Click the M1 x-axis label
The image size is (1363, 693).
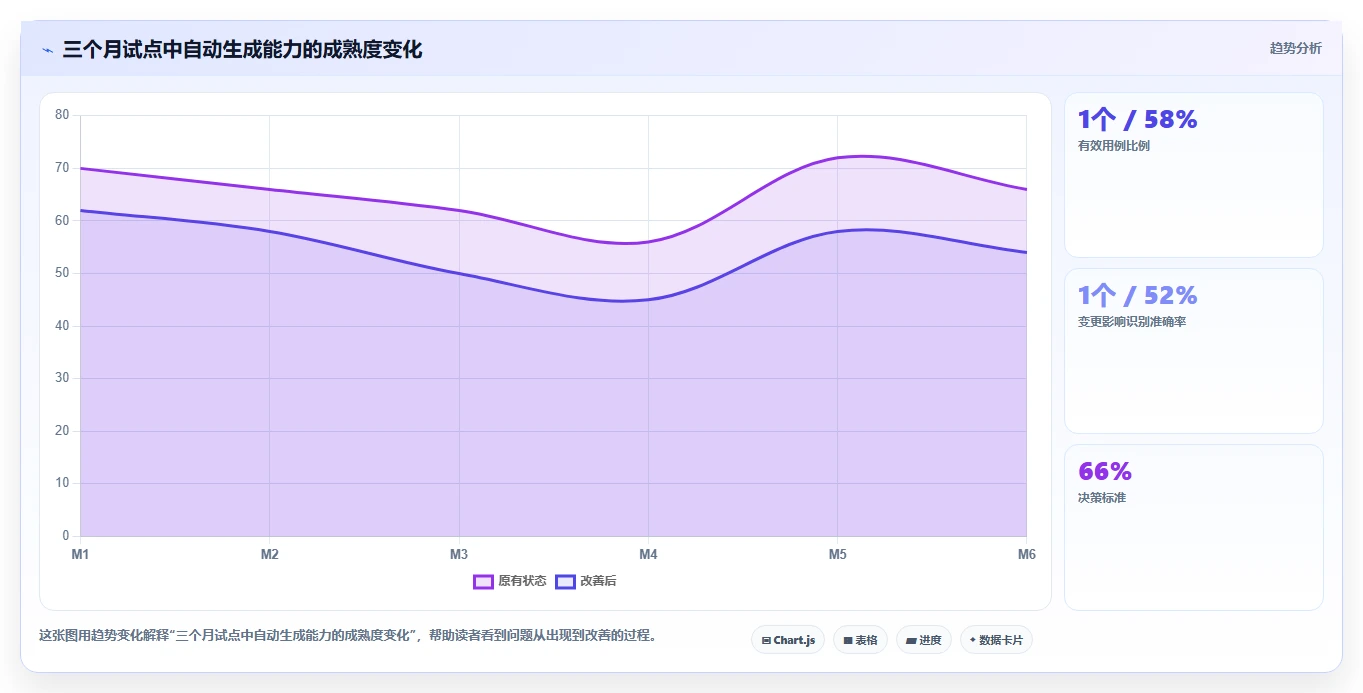click(80, 554)
